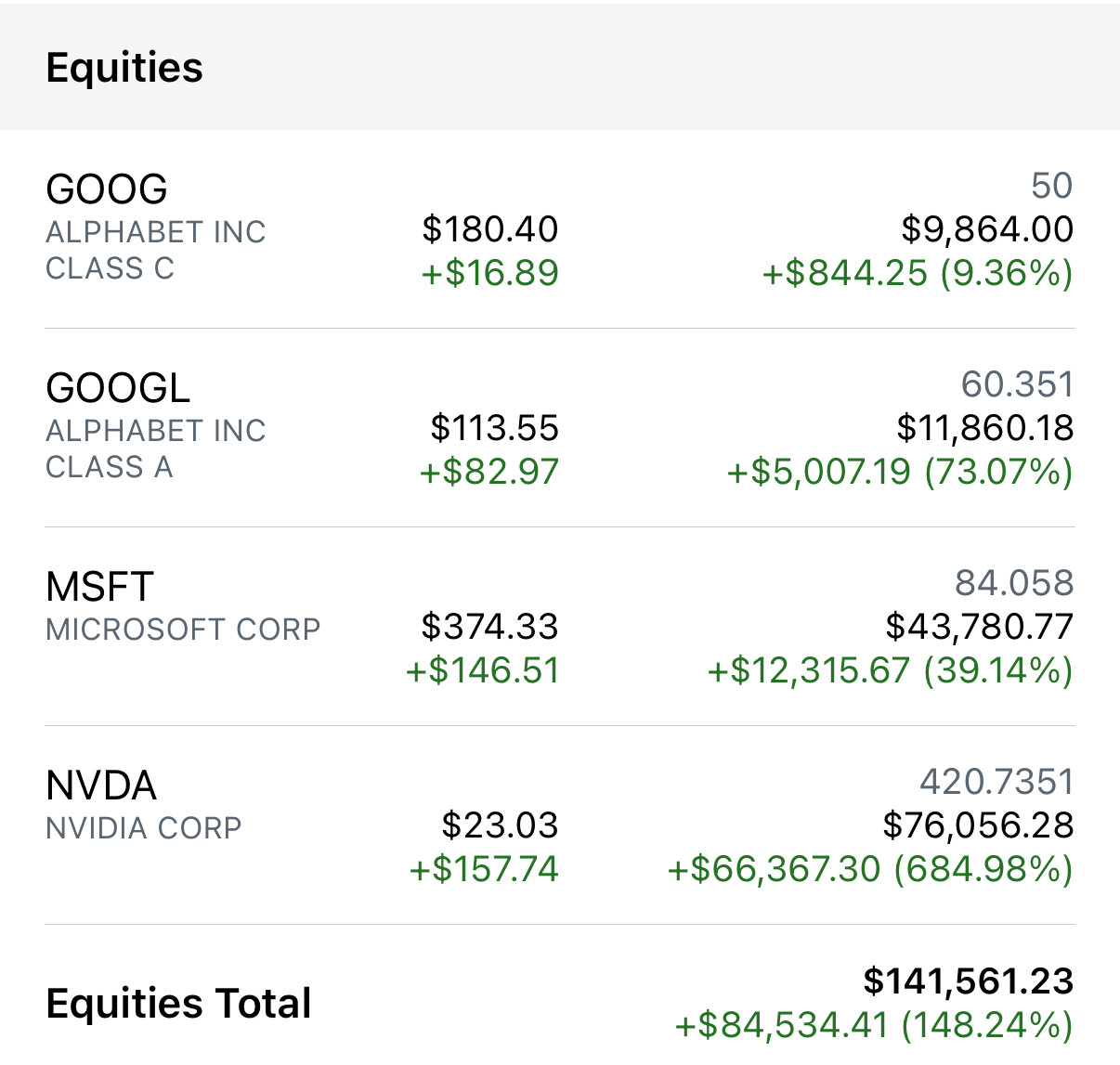Open the NVDA position details
The width and height of the screenshot is (1120, 1065).
pos(101,786)
